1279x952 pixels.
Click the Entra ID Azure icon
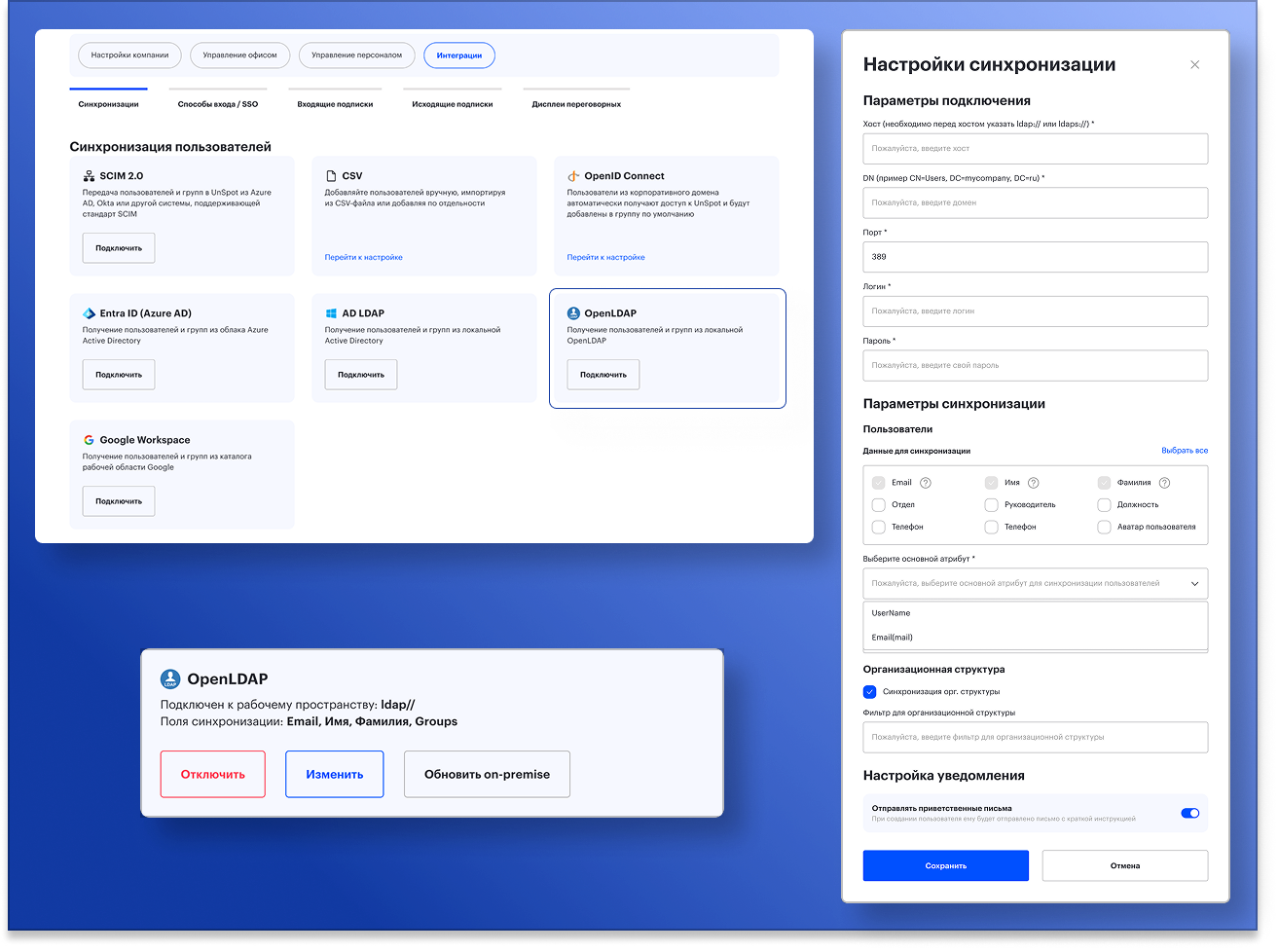(x=89, y=313)
